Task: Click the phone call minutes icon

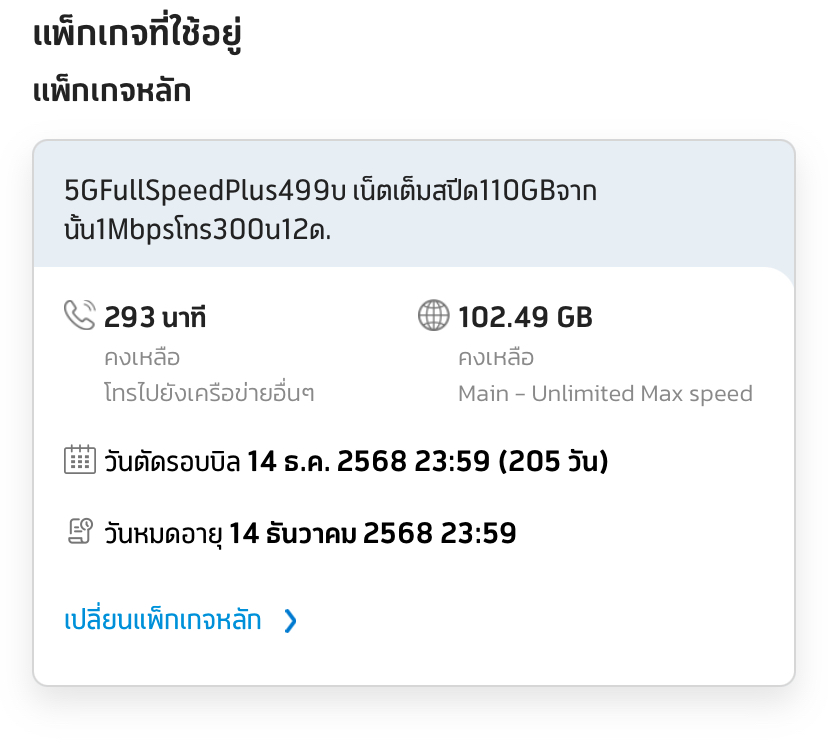Action: 80,315
